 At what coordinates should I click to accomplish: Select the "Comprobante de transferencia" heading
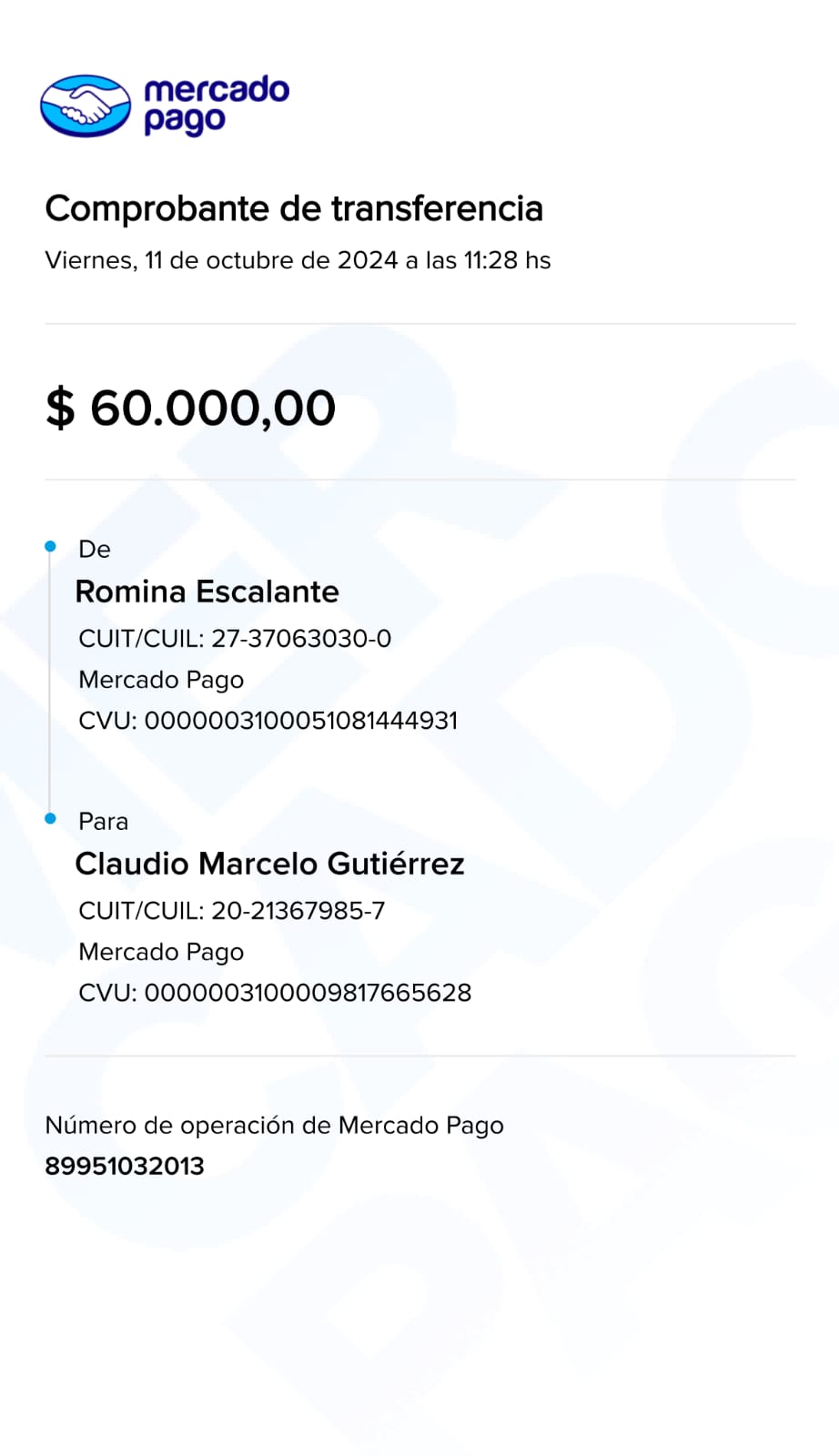[x=294, y=208]
